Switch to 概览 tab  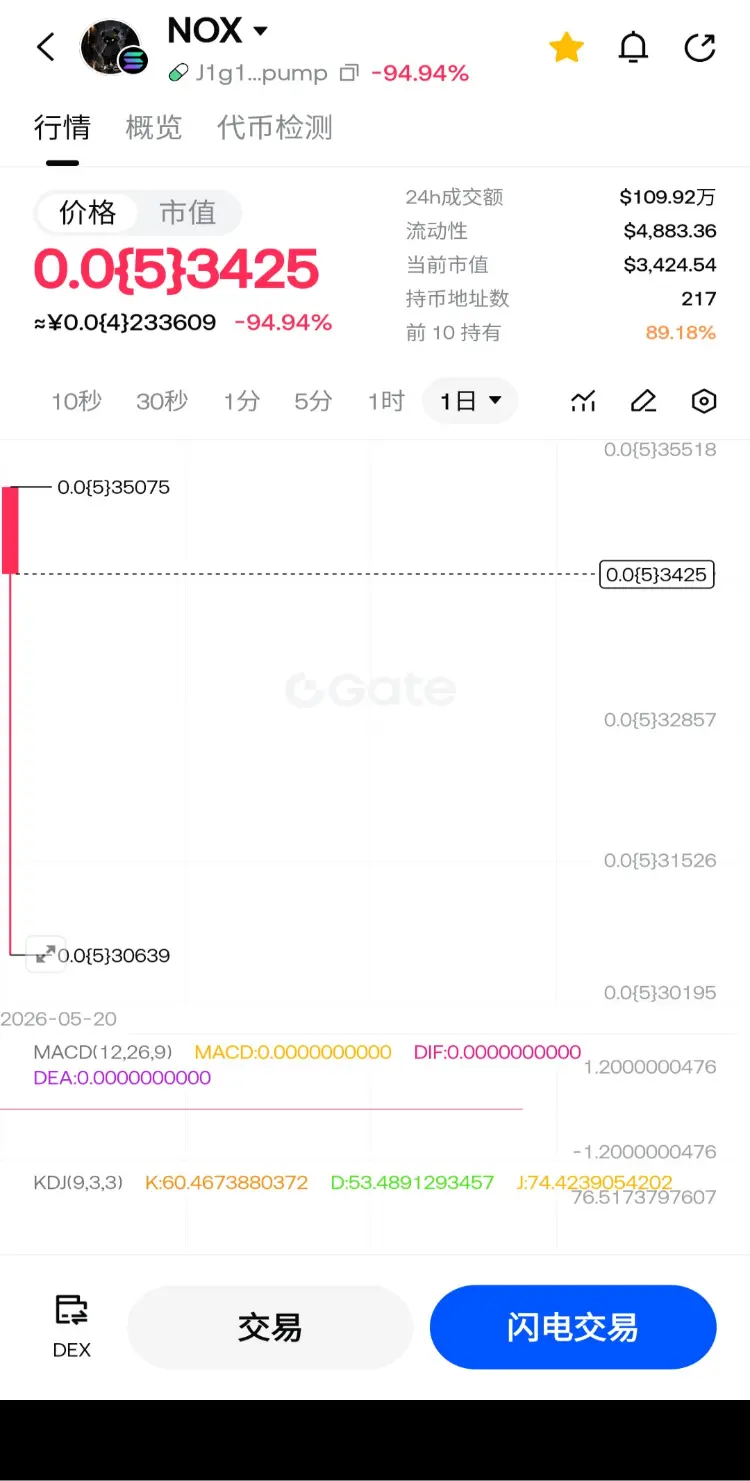coord(154,128)
